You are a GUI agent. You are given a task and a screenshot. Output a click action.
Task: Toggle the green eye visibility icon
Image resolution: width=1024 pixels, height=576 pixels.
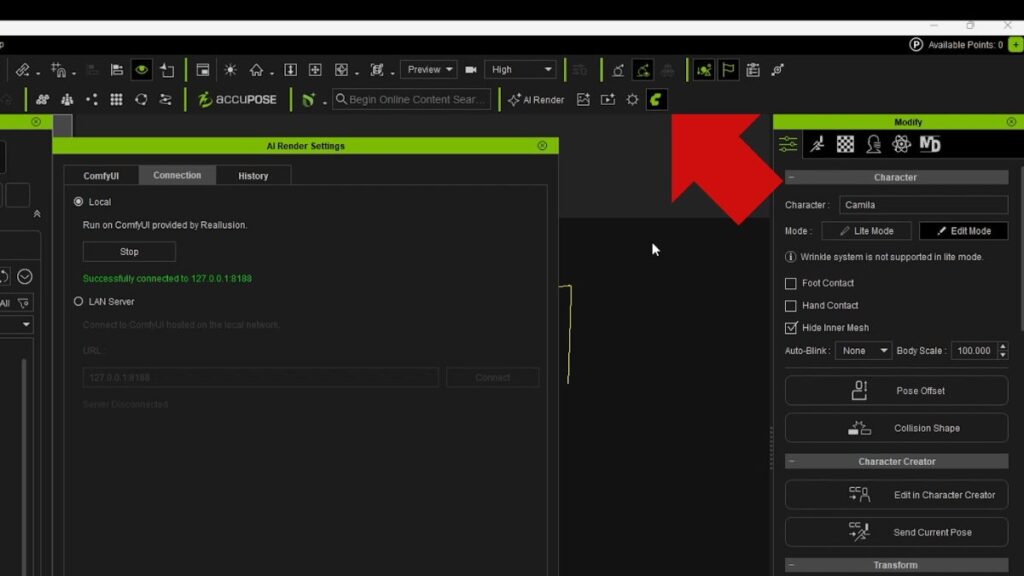(x=141, y=70)
